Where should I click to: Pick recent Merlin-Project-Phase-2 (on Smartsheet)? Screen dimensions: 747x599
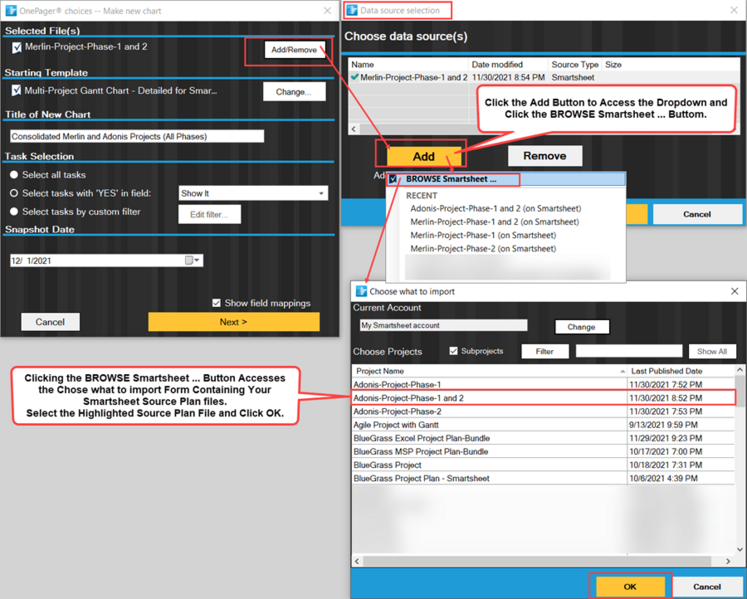coord(483,248)
